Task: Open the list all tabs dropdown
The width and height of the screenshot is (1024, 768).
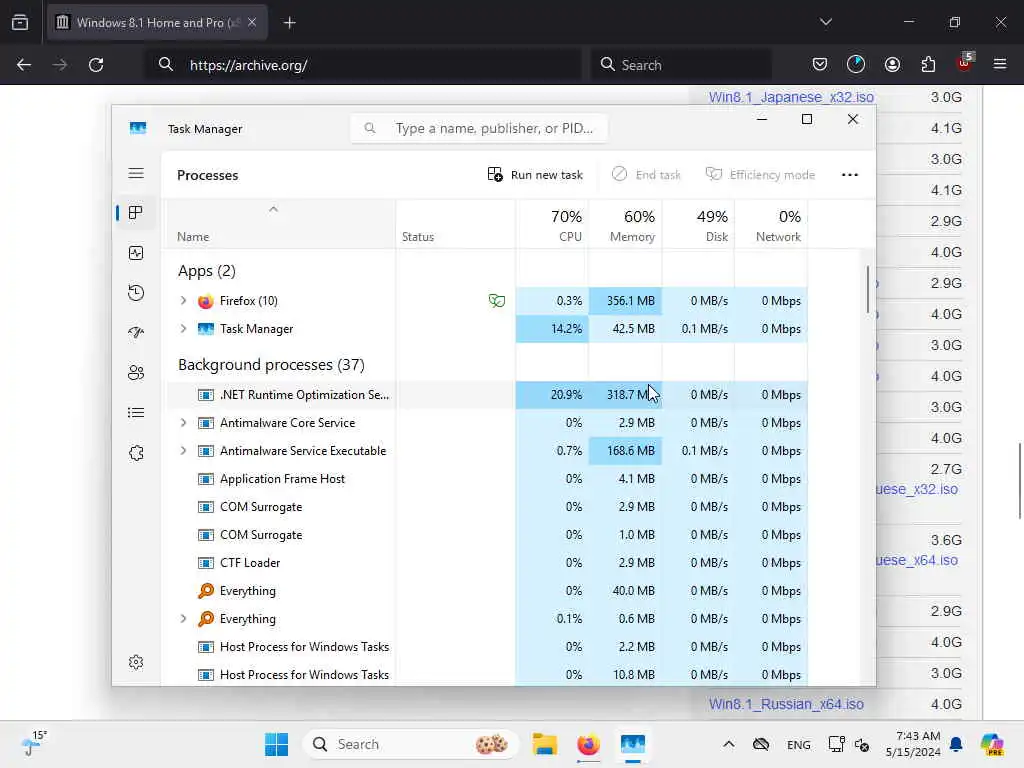Action: 825,22
